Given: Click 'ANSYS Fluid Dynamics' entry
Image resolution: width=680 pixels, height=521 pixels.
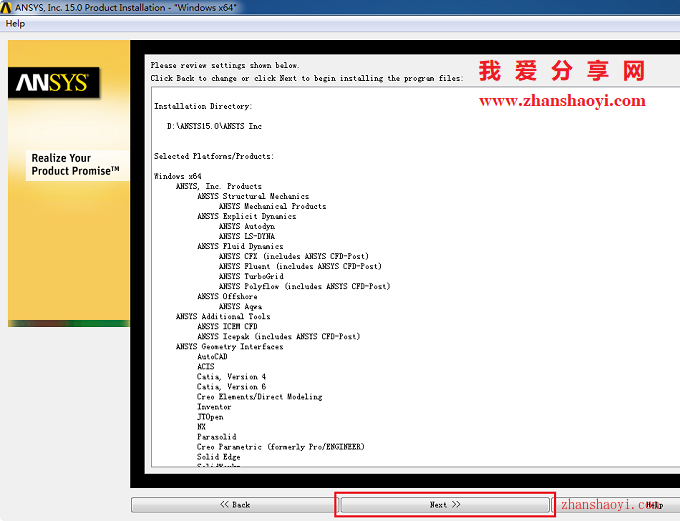Looking at the screenshot, I should click(x=240, y=246).
